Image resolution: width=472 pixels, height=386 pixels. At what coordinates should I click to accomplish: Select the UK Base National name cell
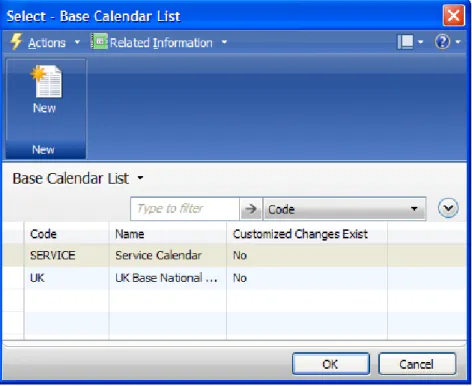[x=168, y=278]
